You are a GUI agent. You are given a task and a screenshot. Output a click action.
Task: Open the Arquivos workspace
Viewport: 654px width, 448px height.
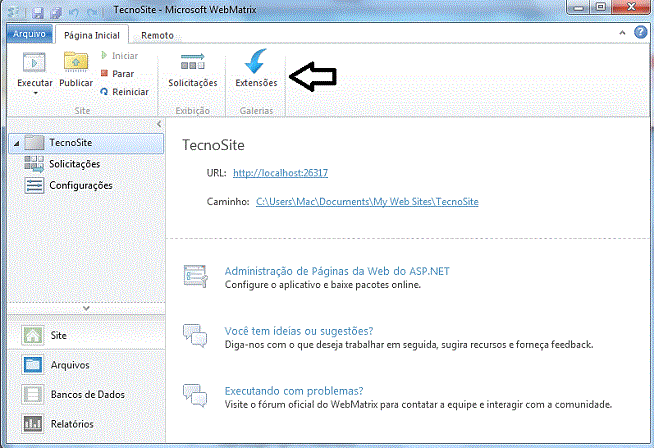86,365
